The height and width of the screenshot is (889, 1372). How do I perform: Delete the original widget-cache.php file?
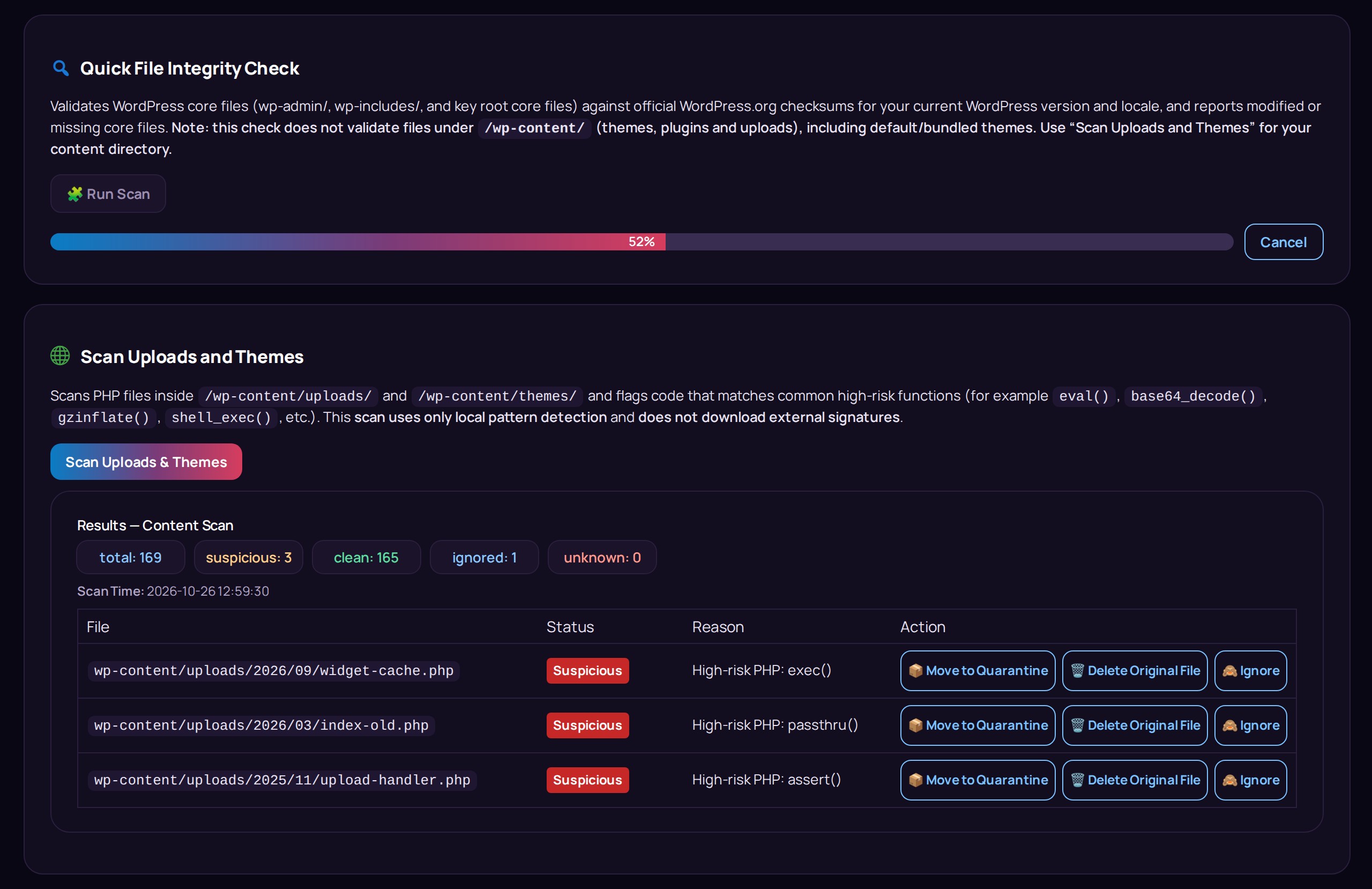[1135, 670]
